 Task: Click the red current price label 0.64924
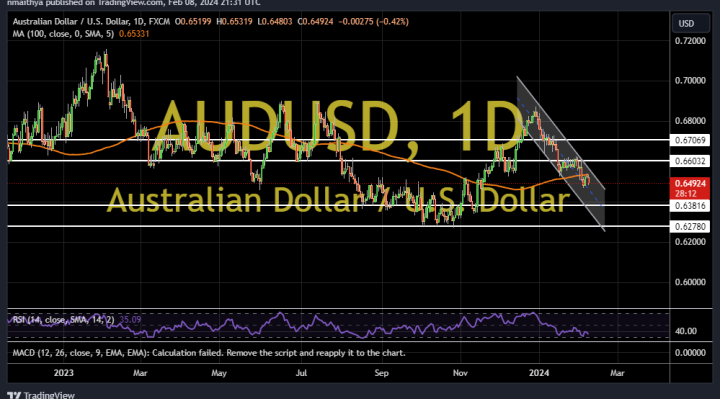point(690,184)
